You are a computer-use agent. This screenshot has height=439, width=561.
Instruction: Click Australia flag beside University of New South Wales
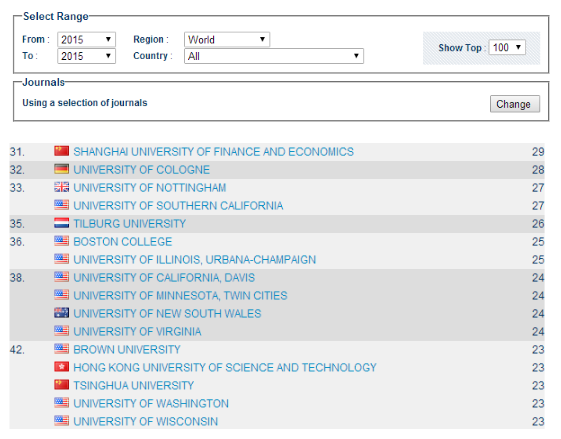pos(62,312)
